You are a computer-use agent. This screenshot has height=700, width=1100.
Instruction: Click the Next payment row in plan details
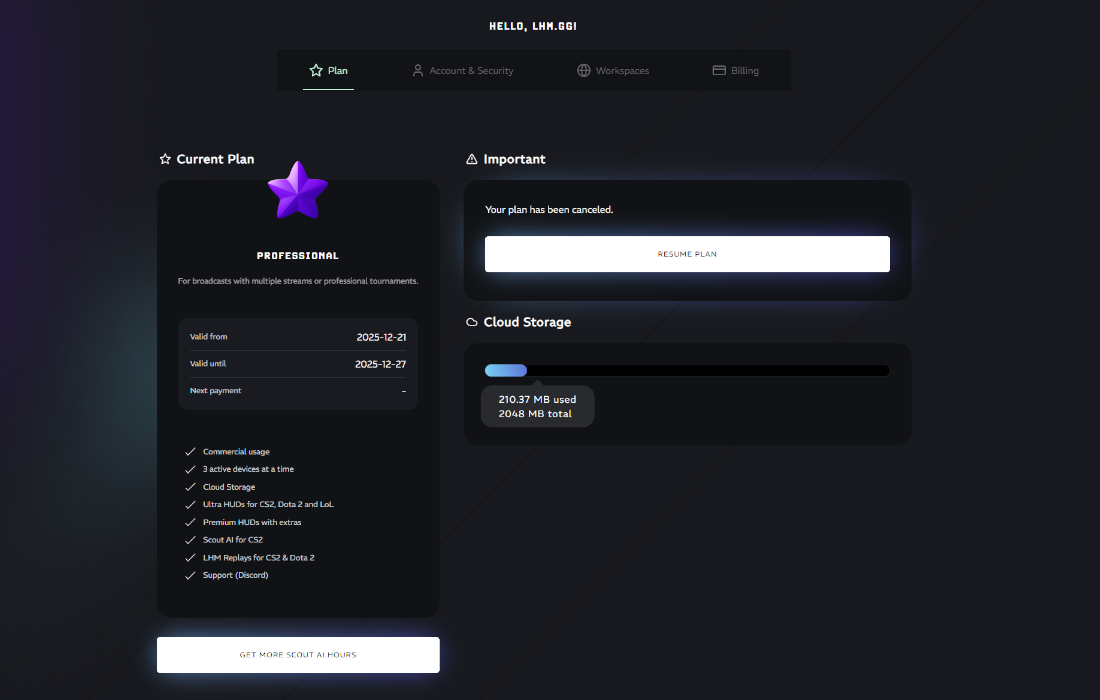coord(297,390)
